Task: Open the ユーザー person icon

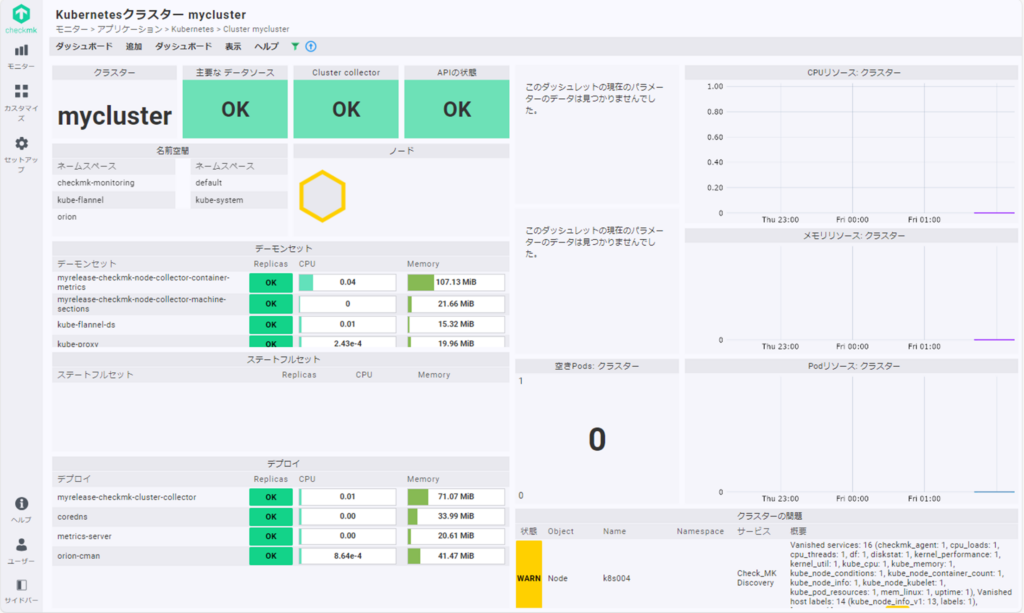Action: tap(22, 544)
